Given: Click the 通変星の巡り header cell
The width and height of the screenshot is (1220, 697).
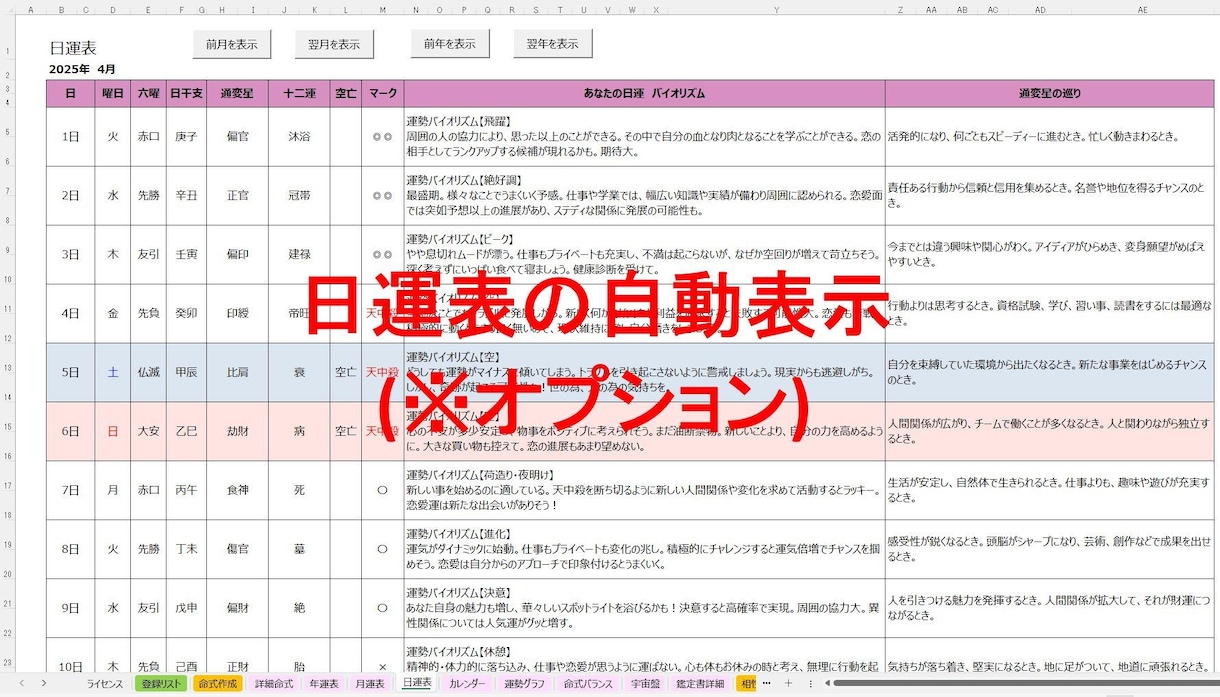Looking at the screenshot, I should pos(1049,94).
